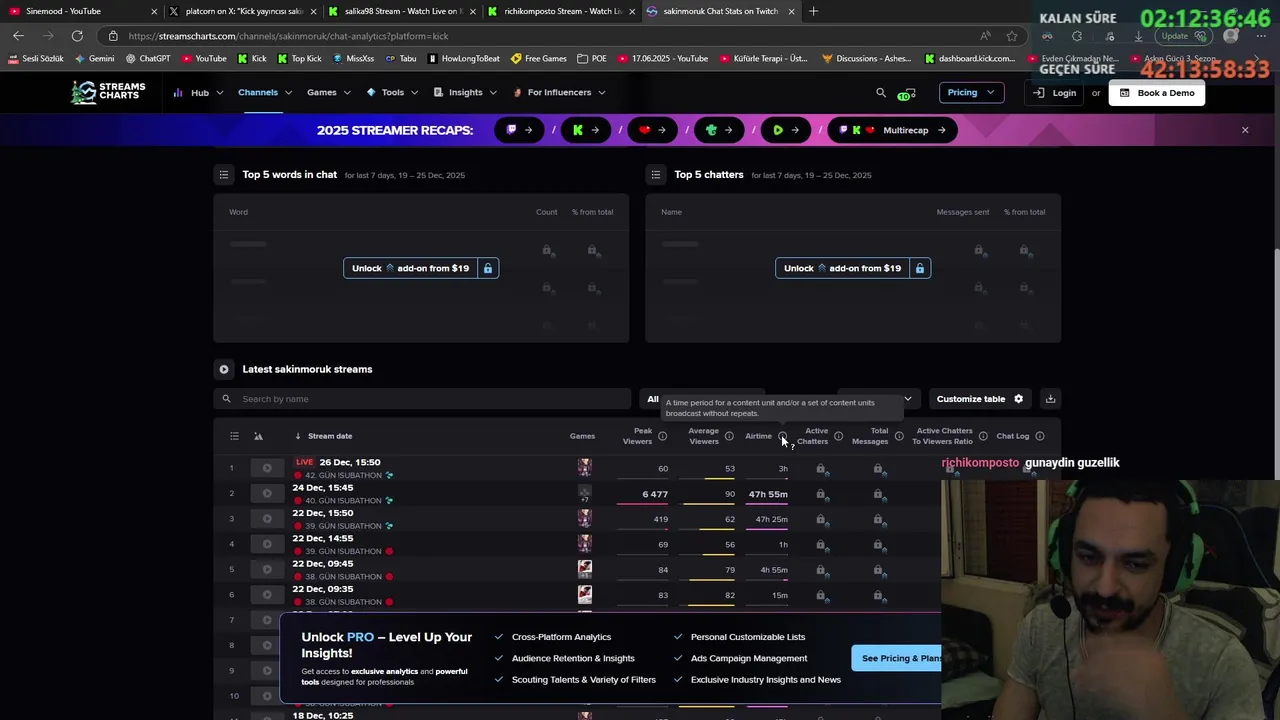Open the Twitch 2025 streamer recap

pos(519,130)
